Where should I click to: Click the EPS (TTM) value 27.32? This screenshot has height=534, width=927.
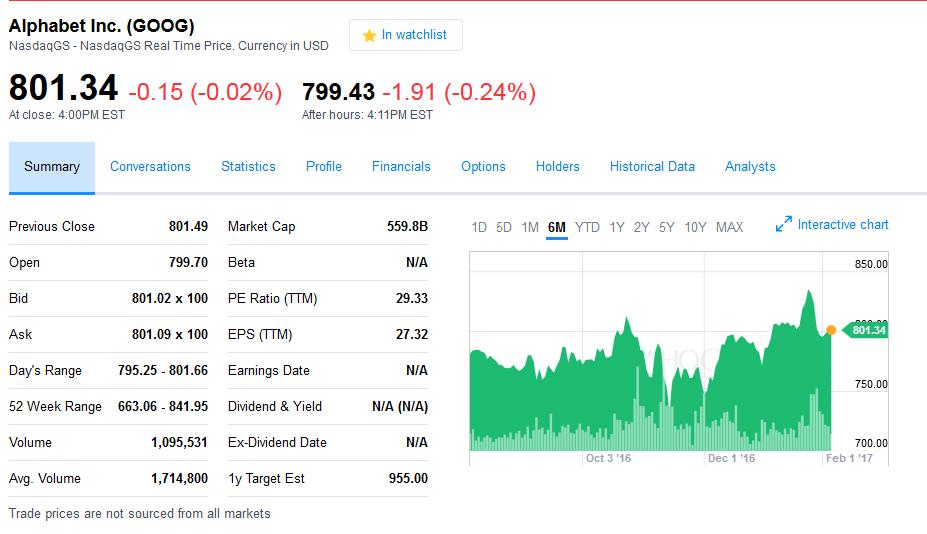pos(411,335)
